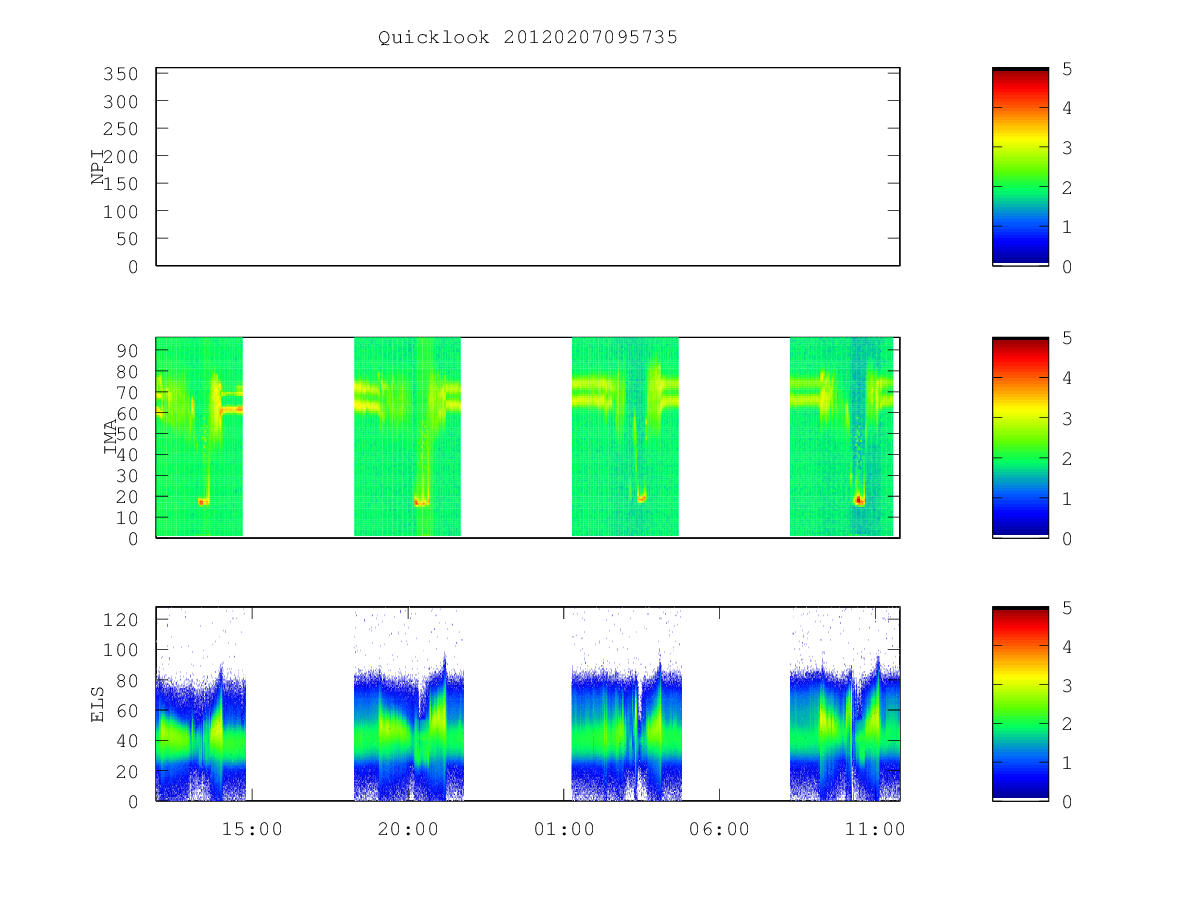Viewport: 1200px width, 900px height.
Task: Click the 90 tick on IMA axis
Action: (126, 350)
